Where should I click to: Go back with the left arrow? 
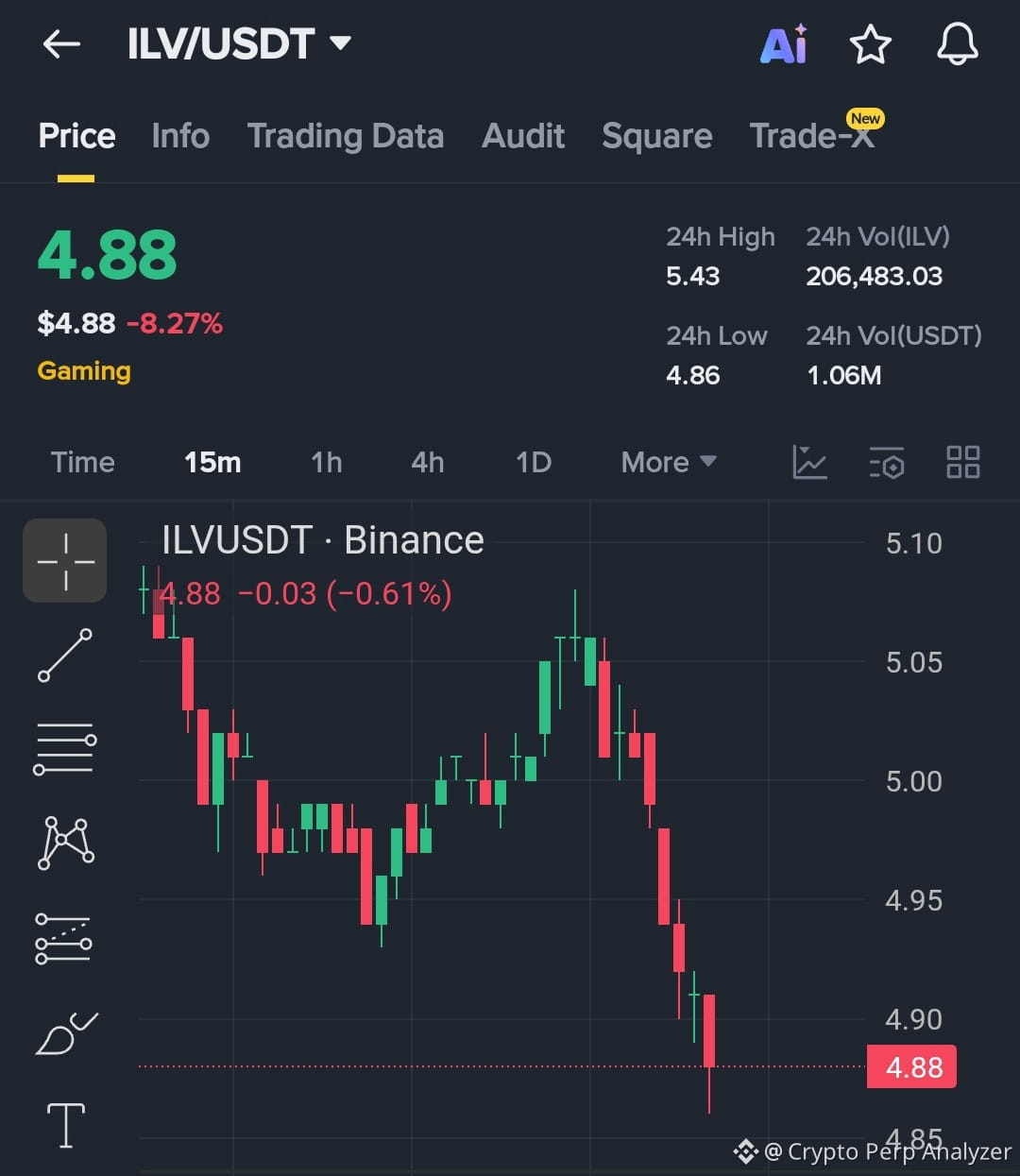coord(61,44)
